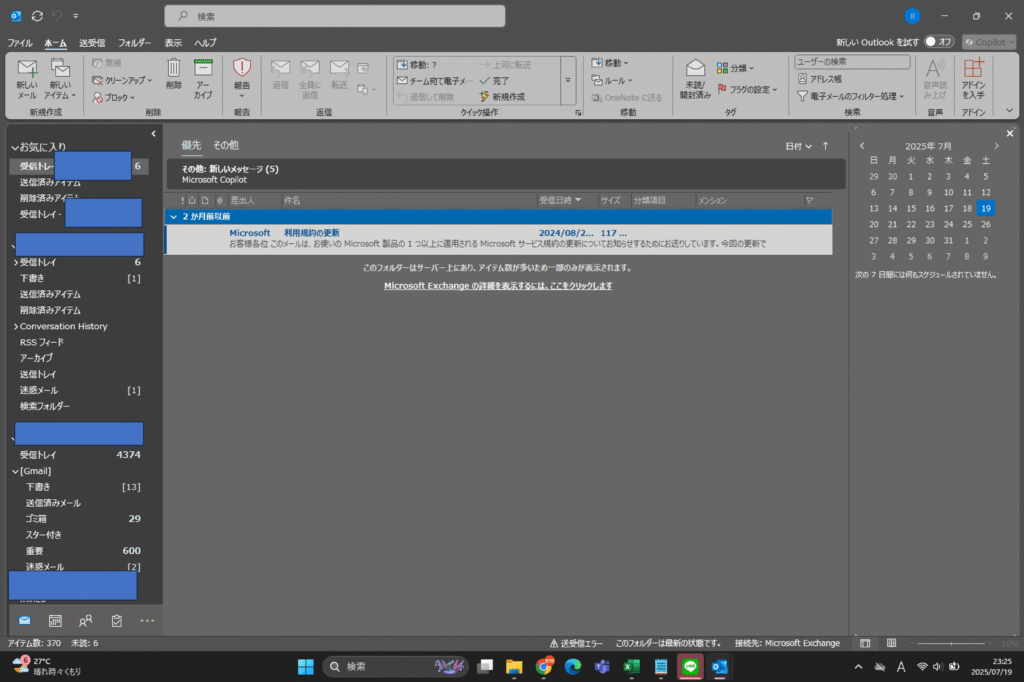Collapse the [Gmail] folder group

click(16, 471)
